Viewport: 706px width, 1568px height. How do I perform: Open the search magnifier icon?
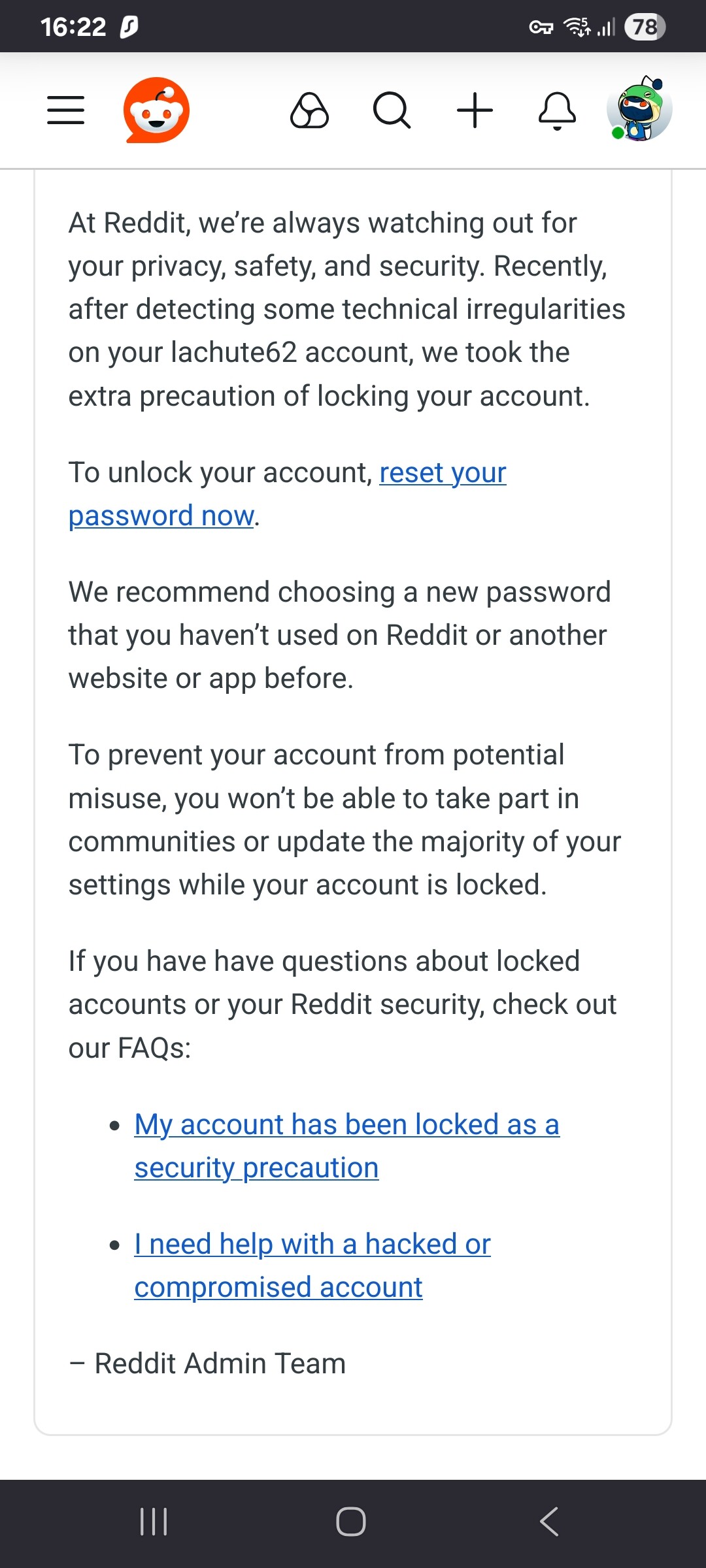tap(392, 110)
